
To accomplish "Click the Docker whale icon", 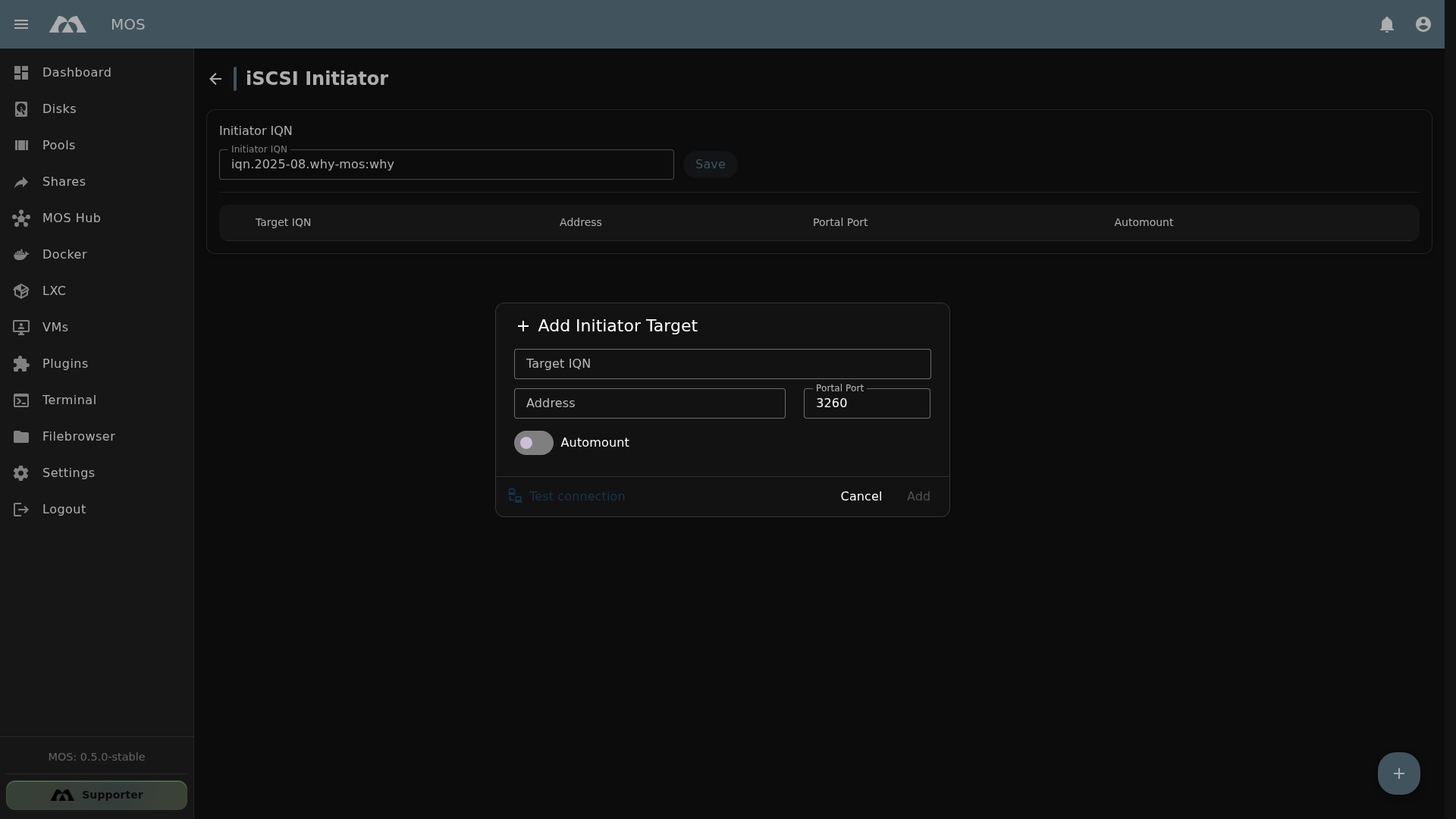I will 21,255.
